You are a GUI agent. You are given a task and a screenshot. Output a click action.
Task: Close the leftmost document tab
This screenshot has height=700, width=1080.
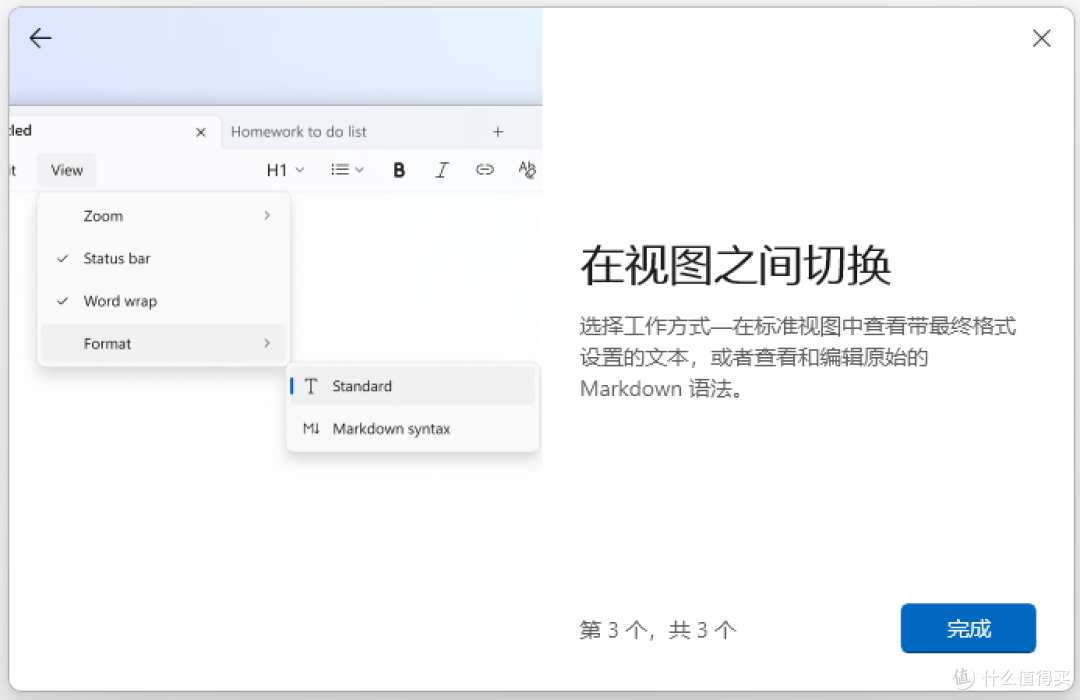coord(200,131)
